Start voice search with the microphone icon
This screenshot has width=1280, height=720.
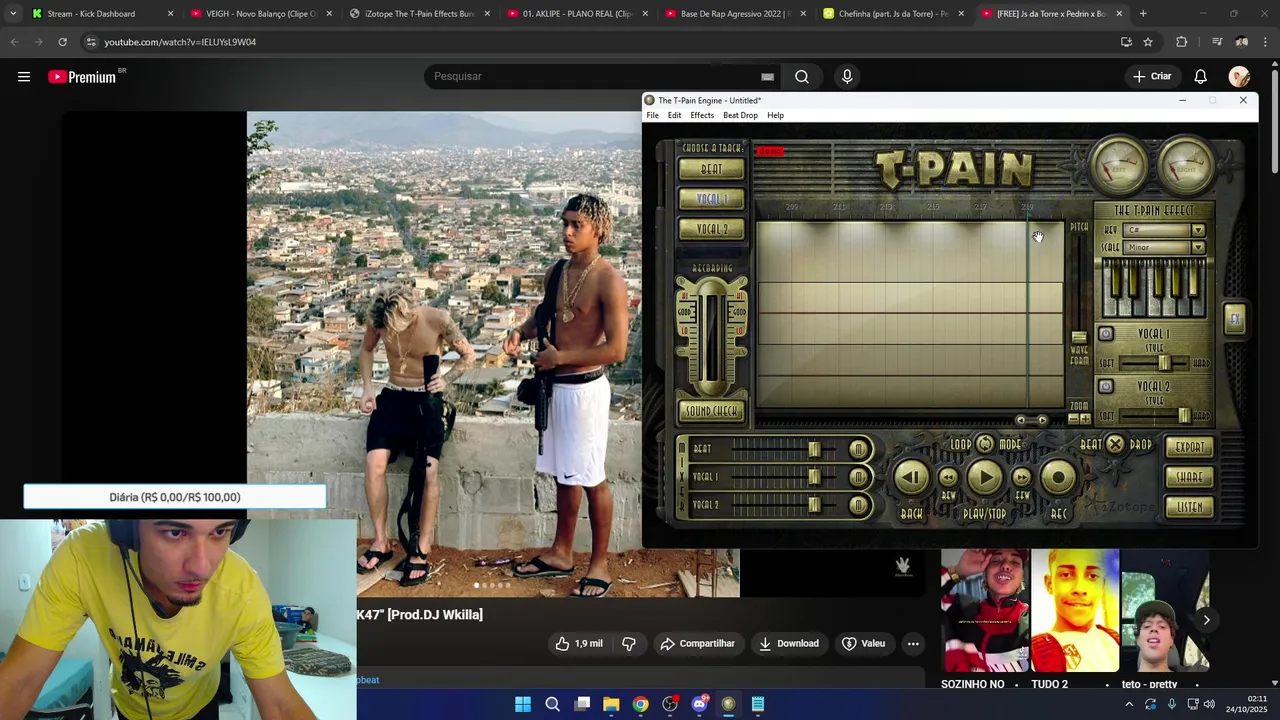(x=847, y=77)
